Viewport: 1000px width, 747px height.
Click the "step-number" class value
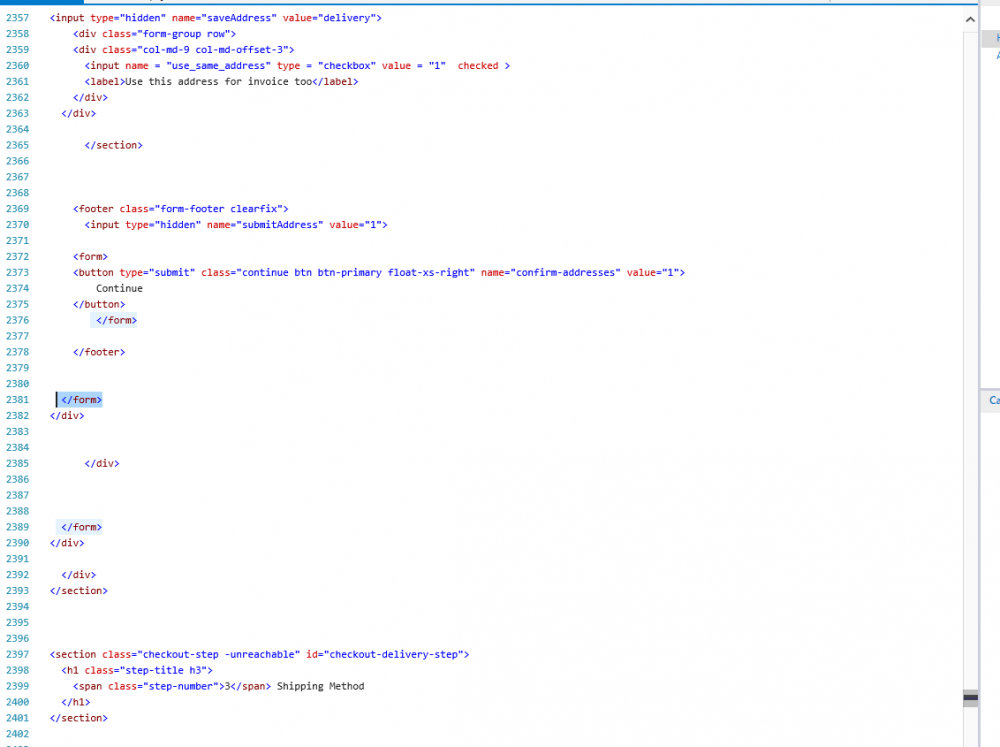tap(180, 687)
